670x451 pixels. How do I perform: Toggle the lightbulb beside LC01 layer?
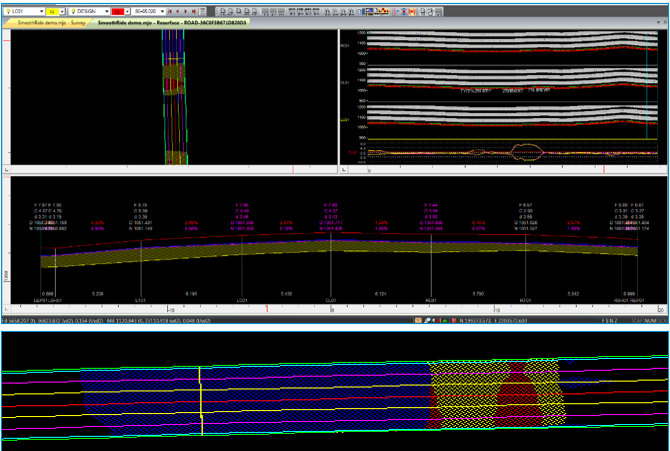6,10
